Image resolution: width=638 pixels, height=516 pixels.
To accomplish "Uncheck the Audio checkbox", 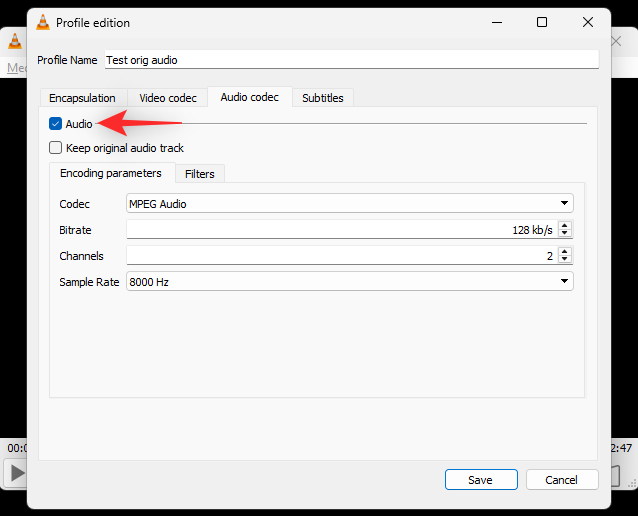I will 55,123.
